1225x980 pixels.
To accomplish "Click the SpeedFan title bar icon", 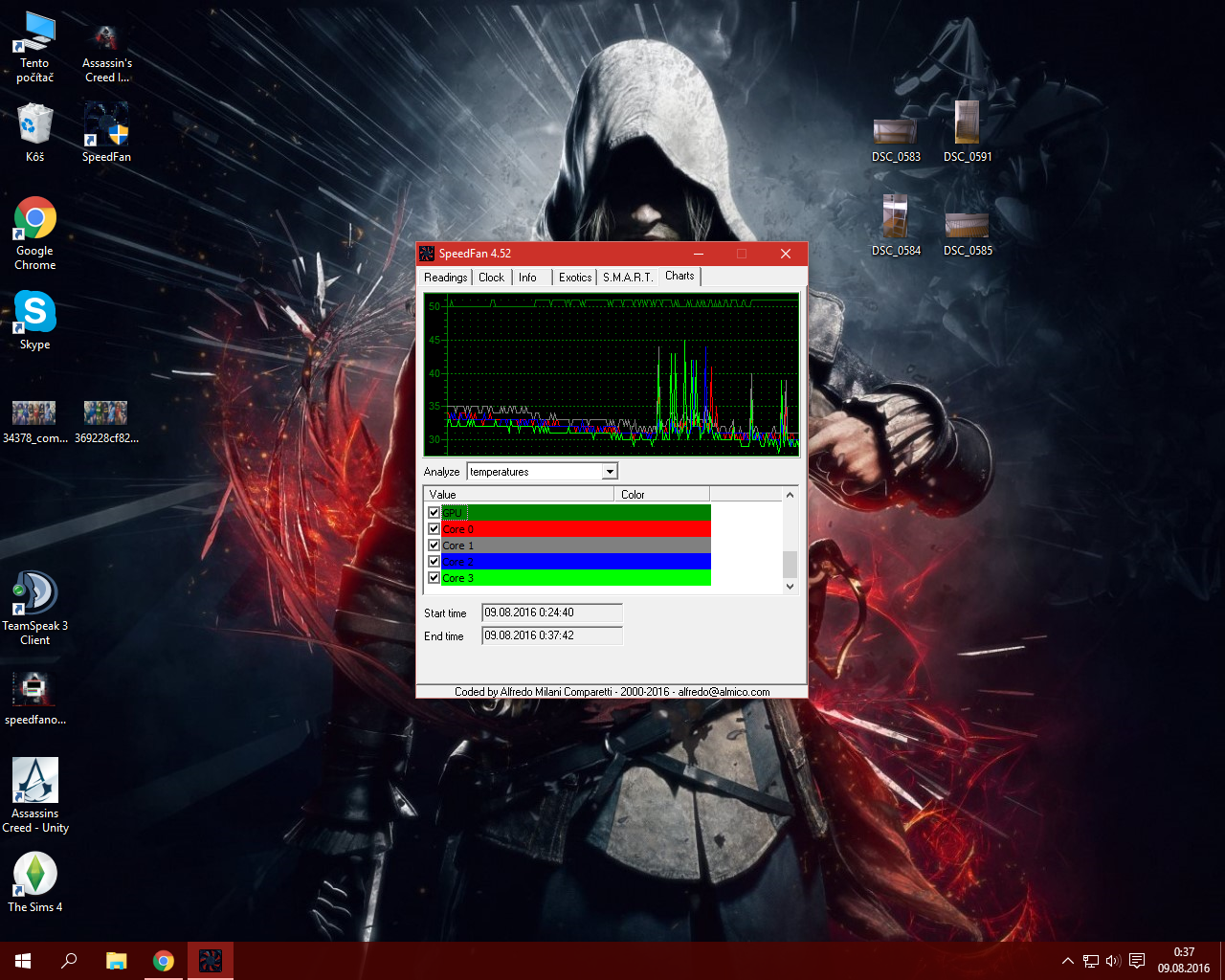I will pyautogui.click(x=427, y=254).
